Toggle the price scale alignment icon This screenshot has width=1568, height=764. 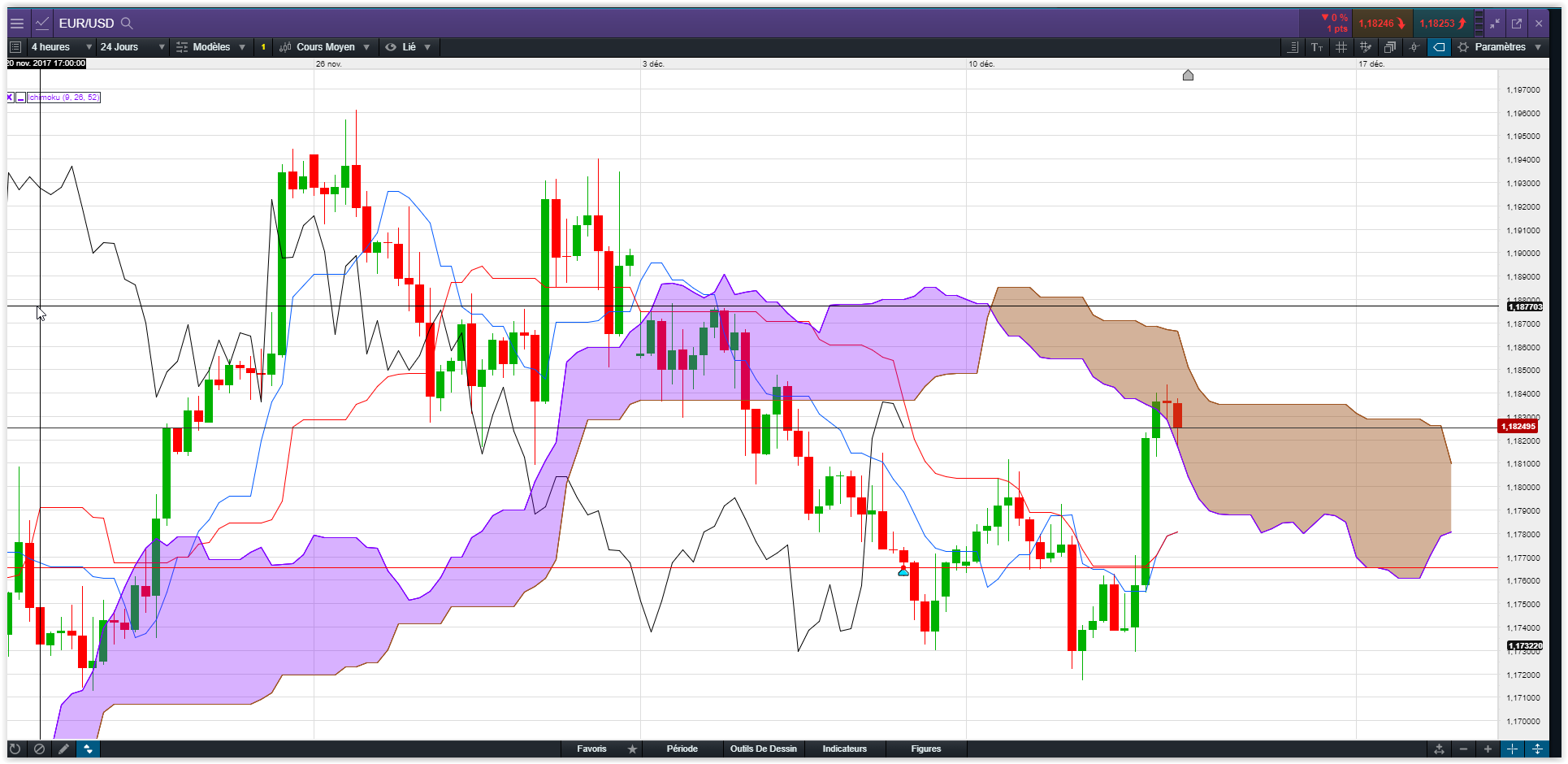point(1293,47)
